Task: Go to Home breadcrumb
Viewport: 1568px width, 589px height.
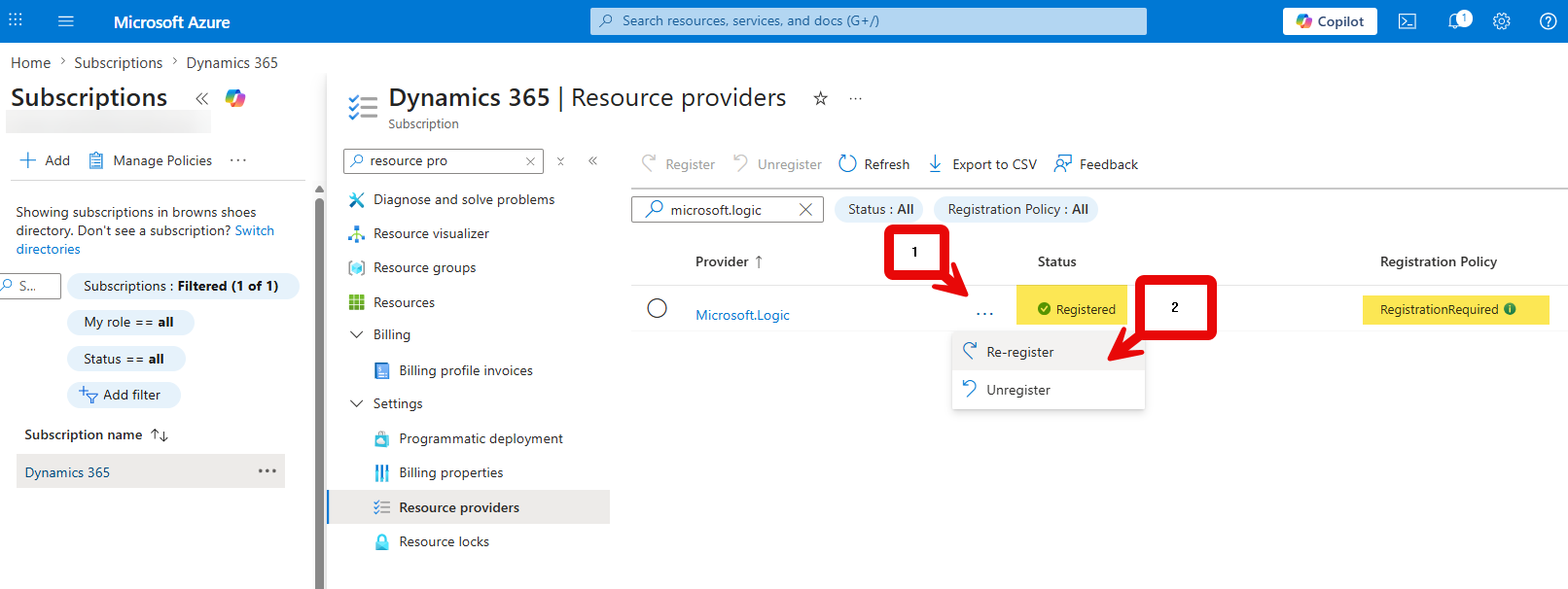Action: (x=31, y=63)
